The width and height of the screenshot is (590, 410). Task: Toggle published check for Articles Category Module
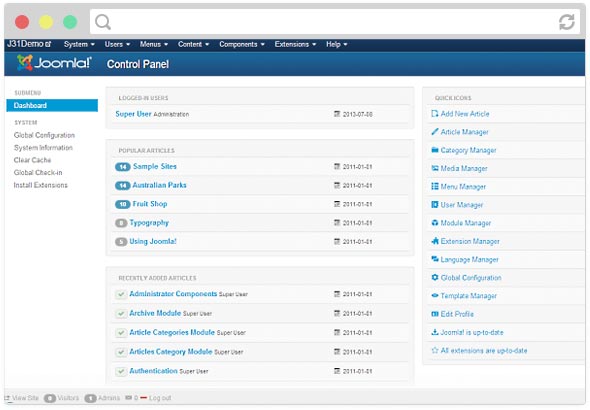(x=121, y=352)
